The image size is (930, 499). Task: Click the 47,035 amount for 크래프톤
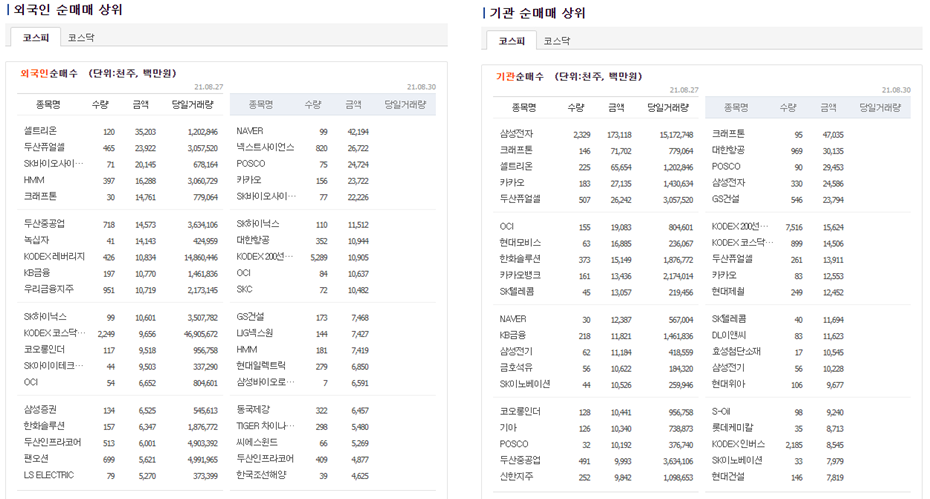(833, 135)
